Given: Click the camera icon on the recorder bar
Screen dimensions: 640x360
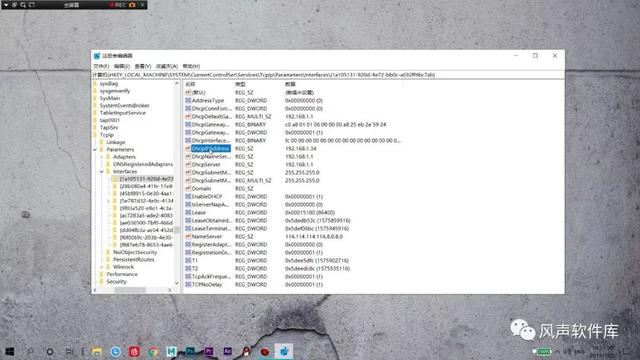Looking at the screenshot, I should 132,5.
